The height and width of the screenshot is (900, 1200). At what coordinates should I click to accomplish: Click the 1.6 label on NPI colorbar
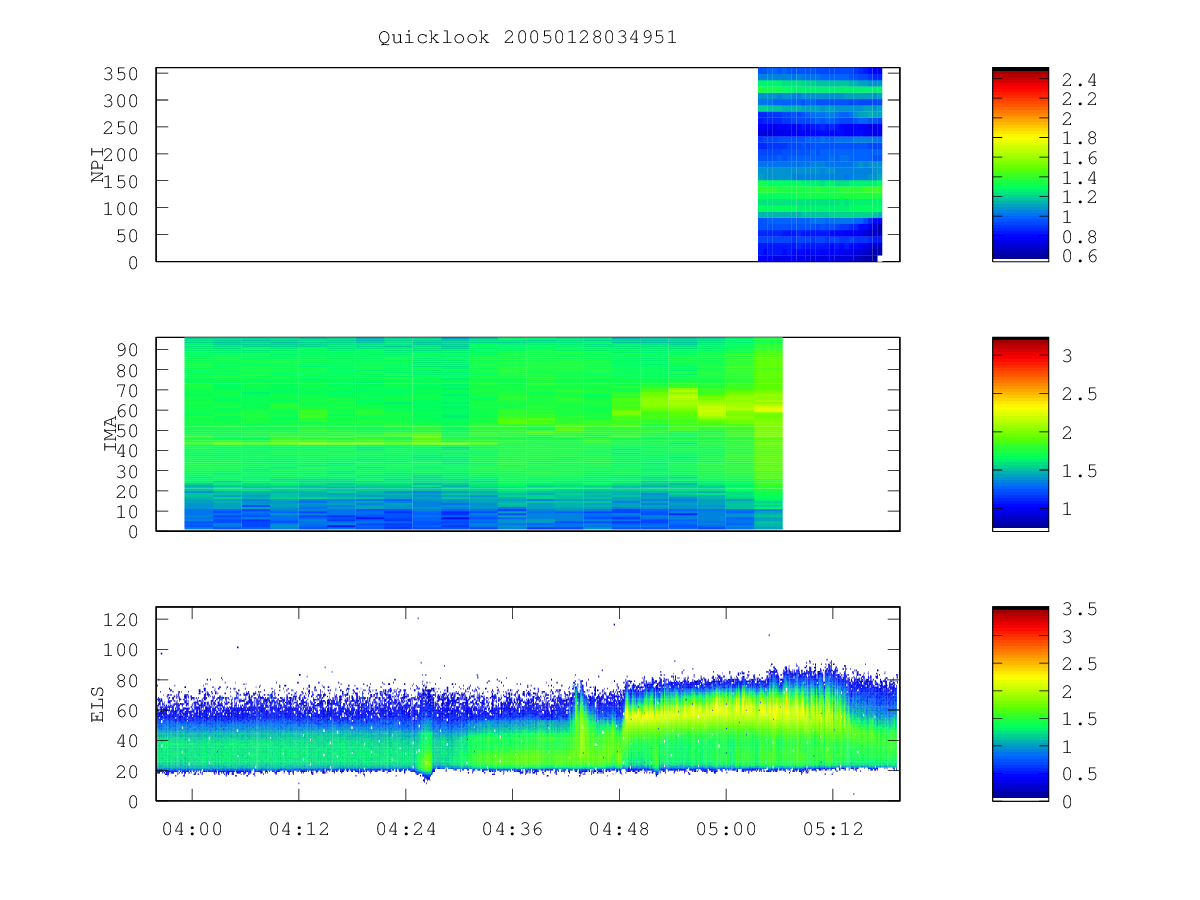(1079, 158)
